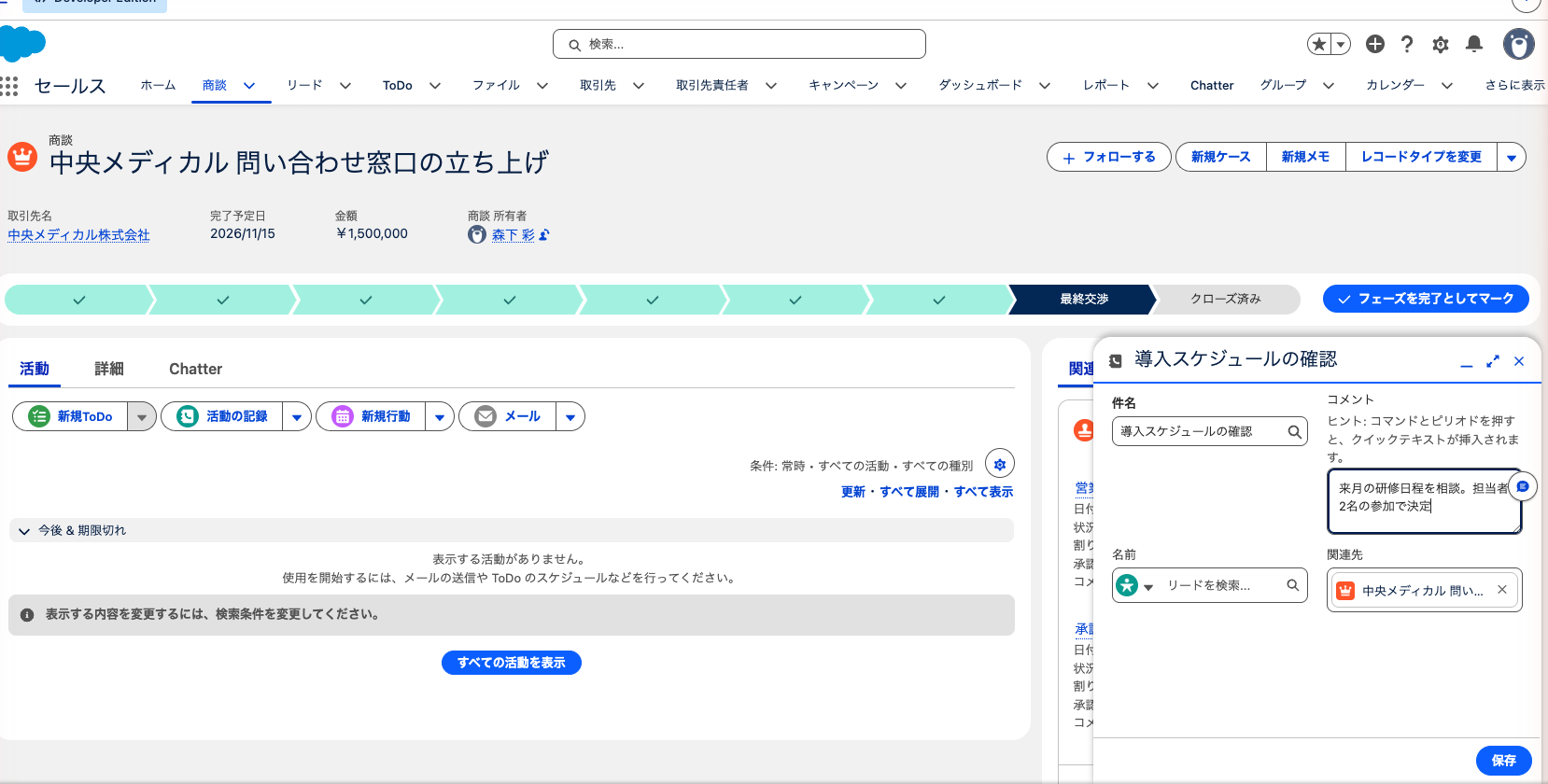Open the global create plus icon
Image resolution: width=1548 pixels, height=784 pixels.
(x=1375, y=44)
